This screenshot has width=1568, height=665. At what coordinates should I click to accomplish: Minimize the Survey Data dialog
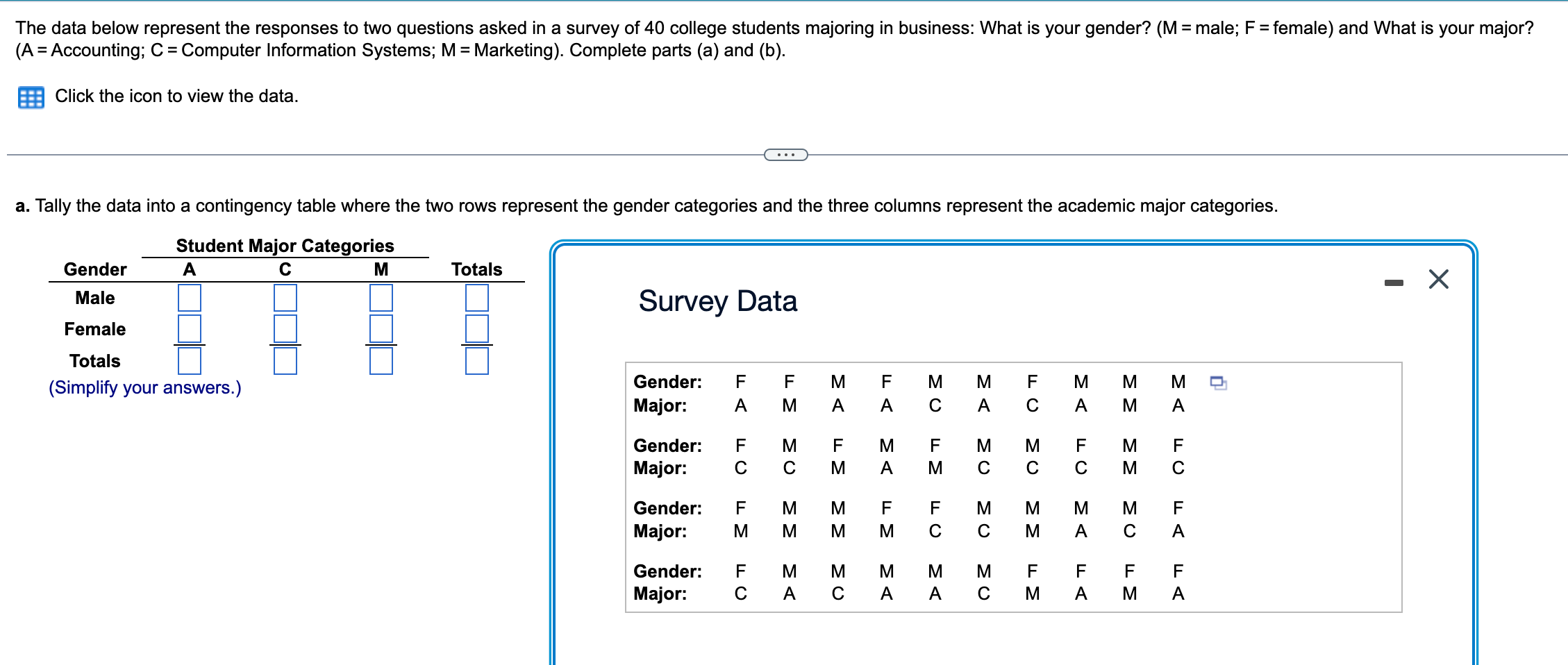[x=1393, y=283]
